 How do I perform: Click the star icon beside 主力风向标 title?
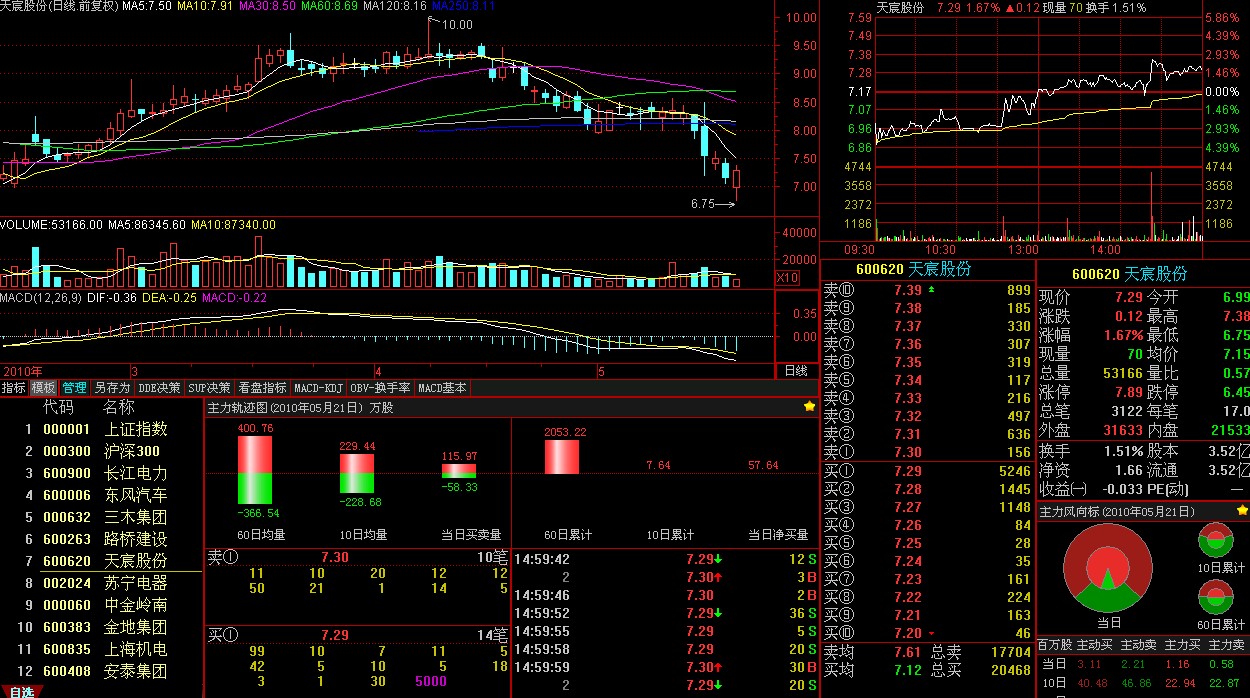pos(1242,511)
